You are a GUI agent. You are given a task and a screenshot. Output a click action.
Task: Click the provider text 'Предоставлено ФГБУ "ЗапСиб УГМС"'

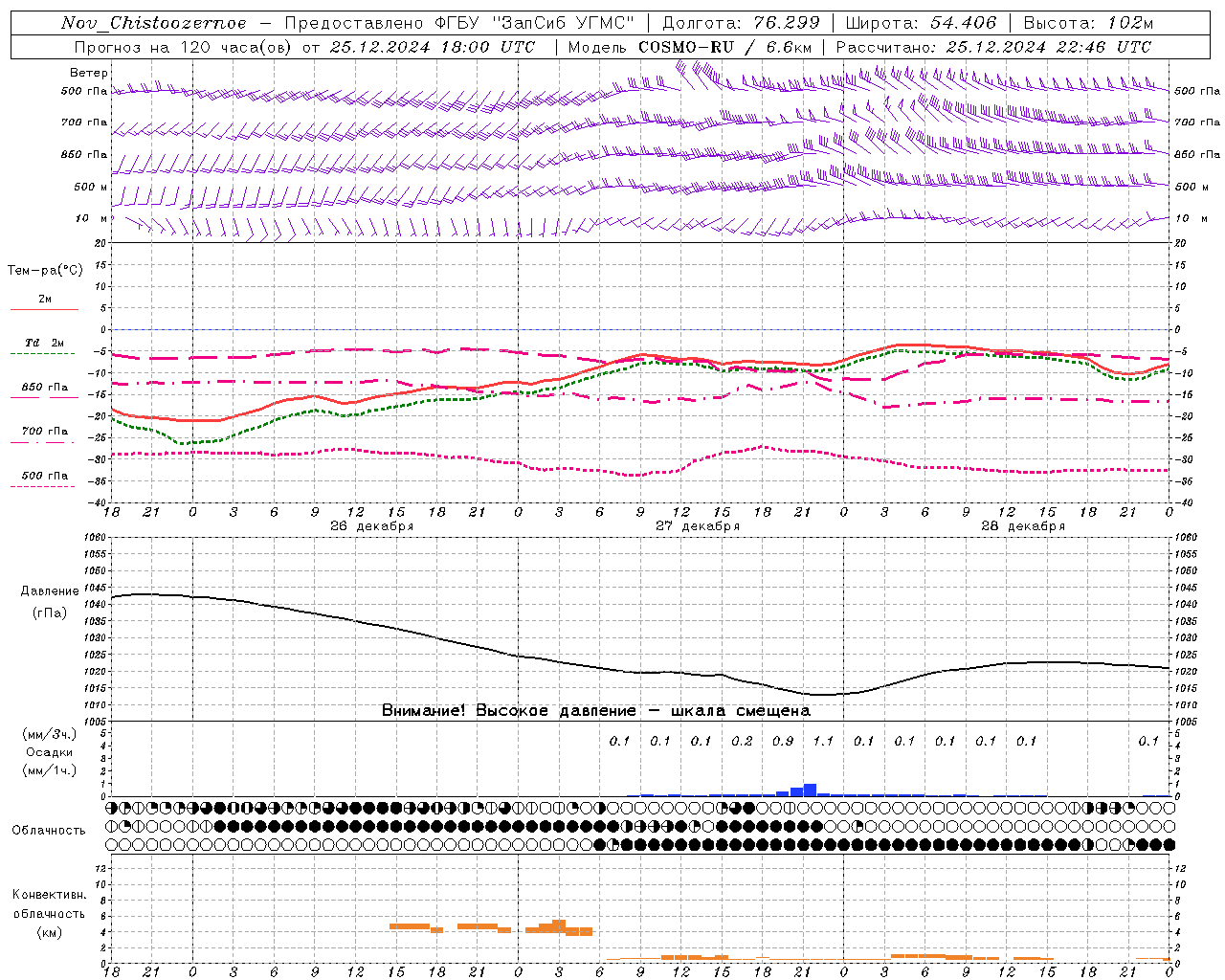tap(460, 23)
